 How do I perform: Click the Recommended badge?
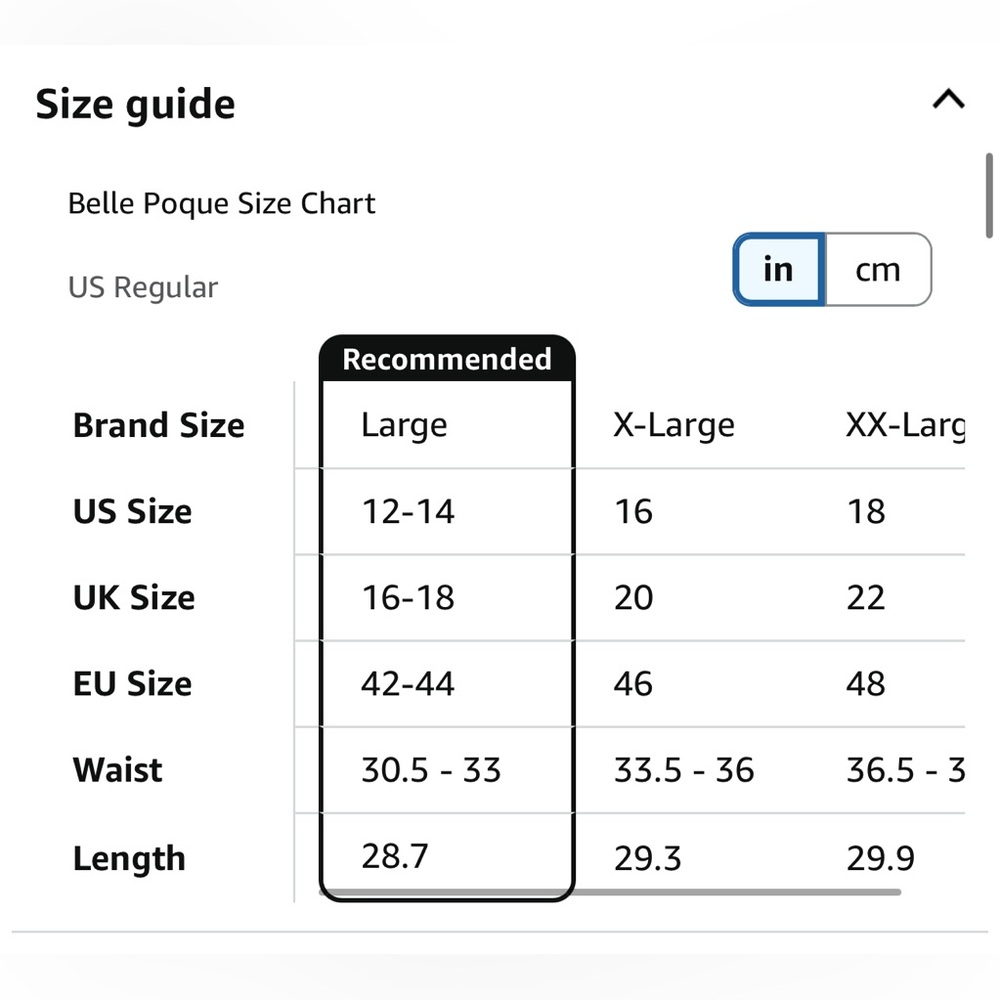tap(447, 359)
